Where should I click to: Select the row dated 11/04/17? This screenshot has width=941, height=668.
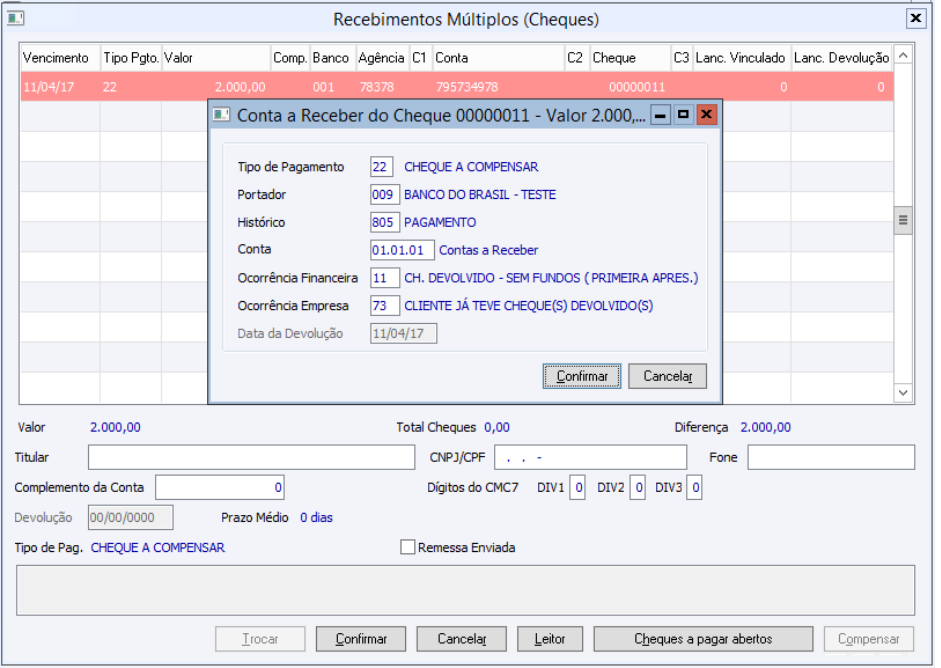pyautogui.click(x=457, y=87)
